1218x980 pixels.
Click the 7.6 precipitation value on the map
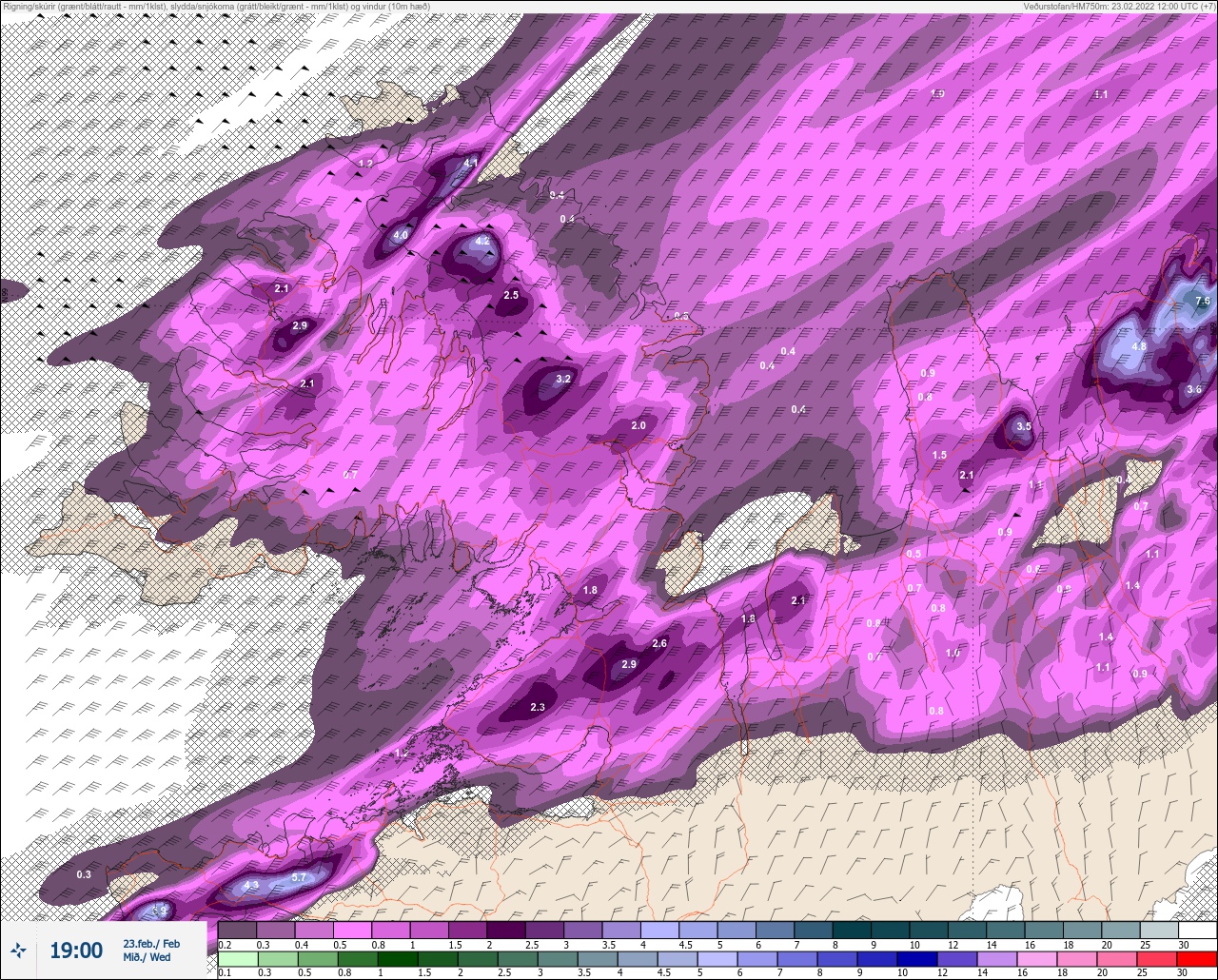click(1202, 301)
